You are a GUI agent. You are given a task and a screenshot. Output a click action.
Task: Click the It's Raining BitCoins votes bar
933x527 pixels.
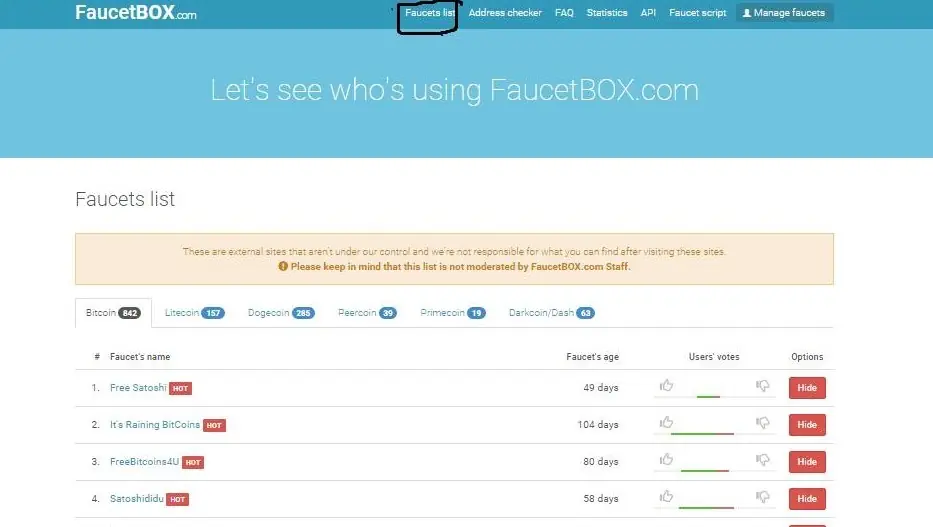[714, 434]
